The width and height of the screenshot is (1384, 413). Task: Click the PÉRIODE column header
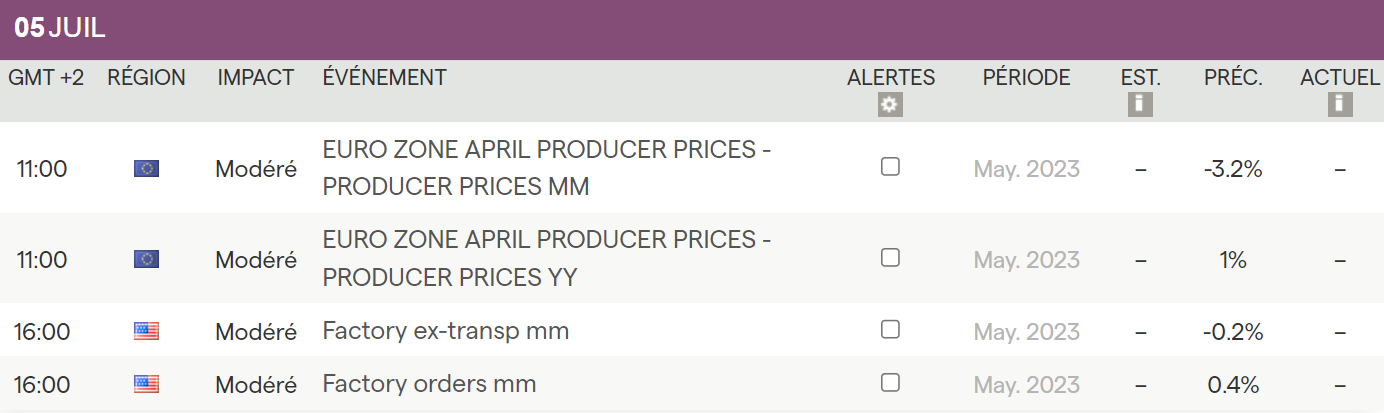tap(1026, 78)
